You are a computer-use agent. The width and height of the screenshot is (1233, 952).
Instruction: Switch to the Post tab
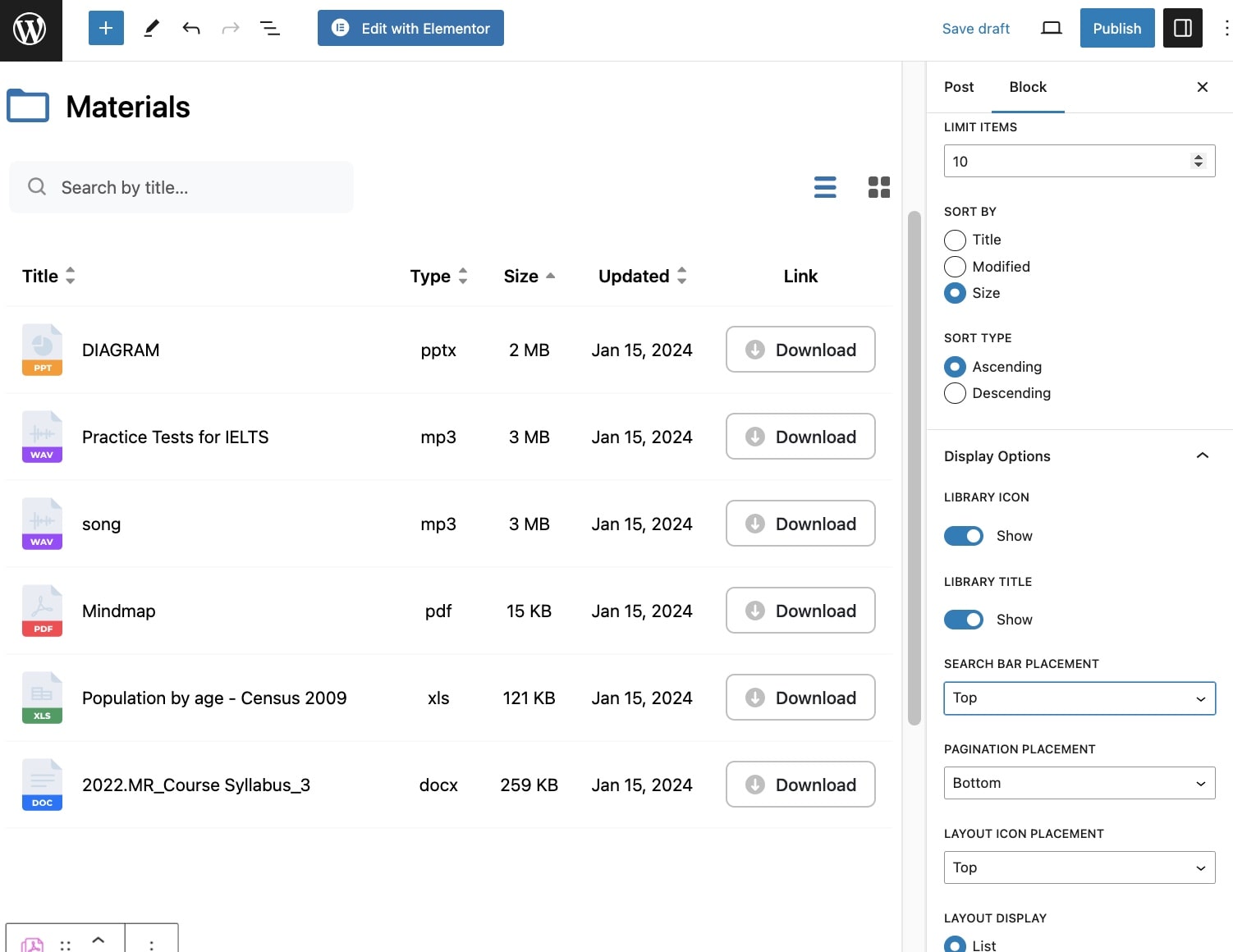point(959,87)
